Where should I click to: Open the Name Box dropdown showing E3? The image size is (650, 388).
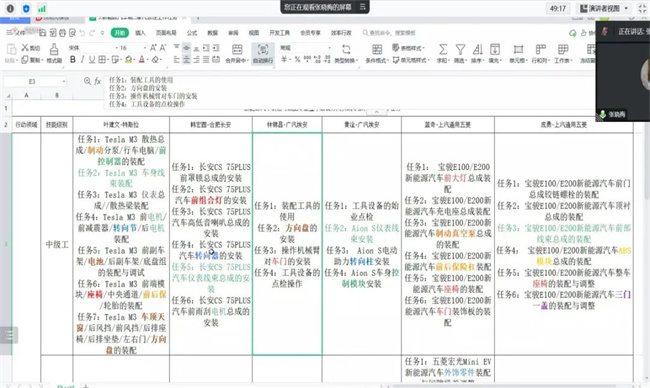tap(63, 81)
